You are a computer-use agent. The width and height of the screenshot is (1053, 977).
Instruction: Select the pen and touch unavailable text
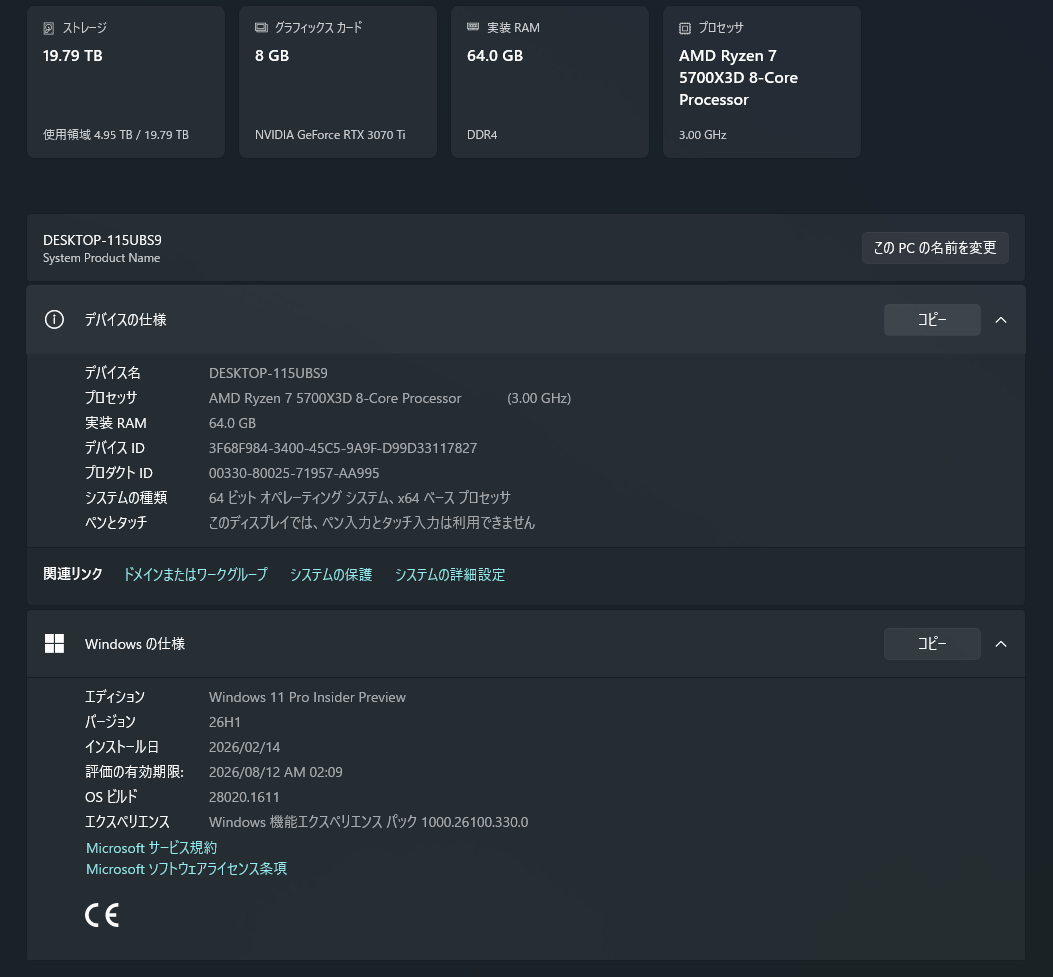[x=372, y=523]
